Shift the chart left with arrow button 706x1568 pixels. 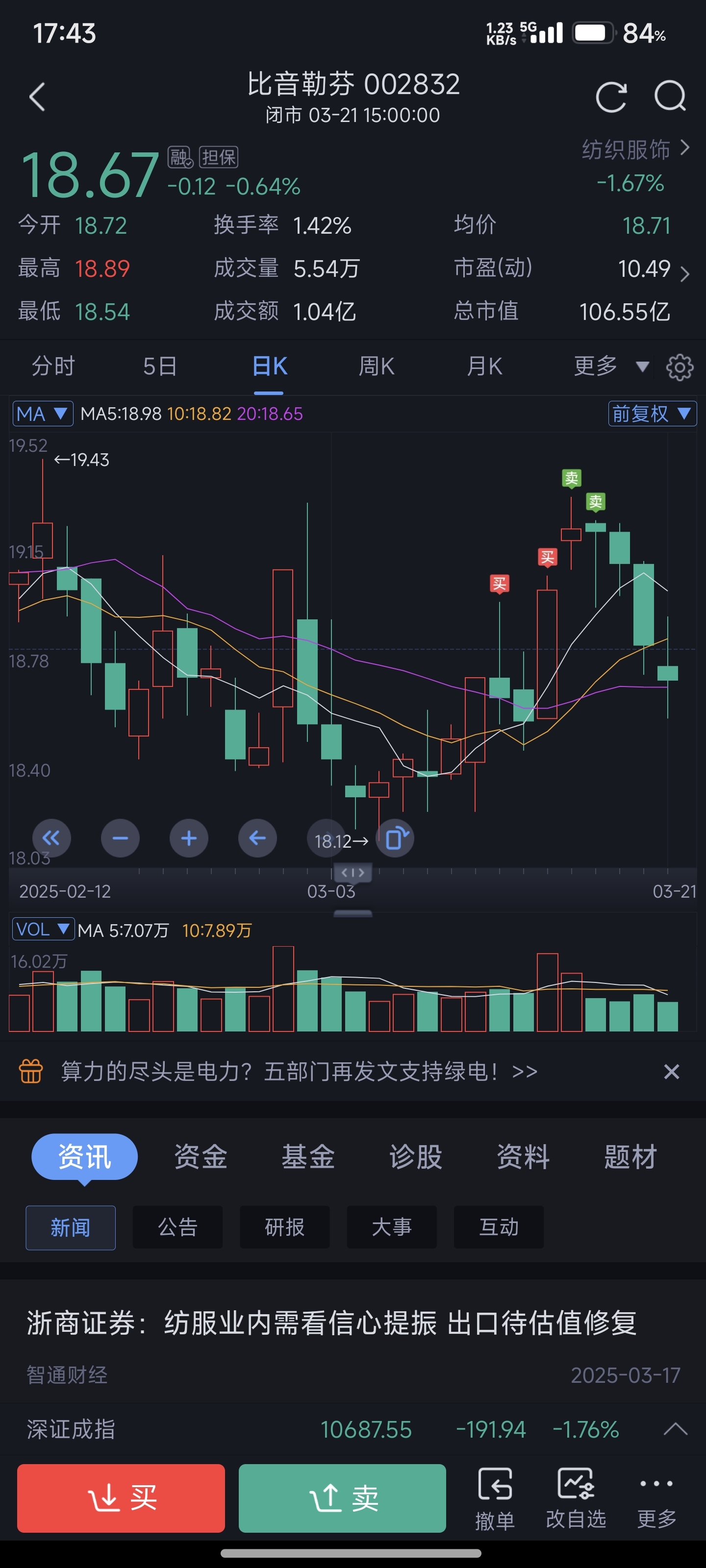(258, 838)
